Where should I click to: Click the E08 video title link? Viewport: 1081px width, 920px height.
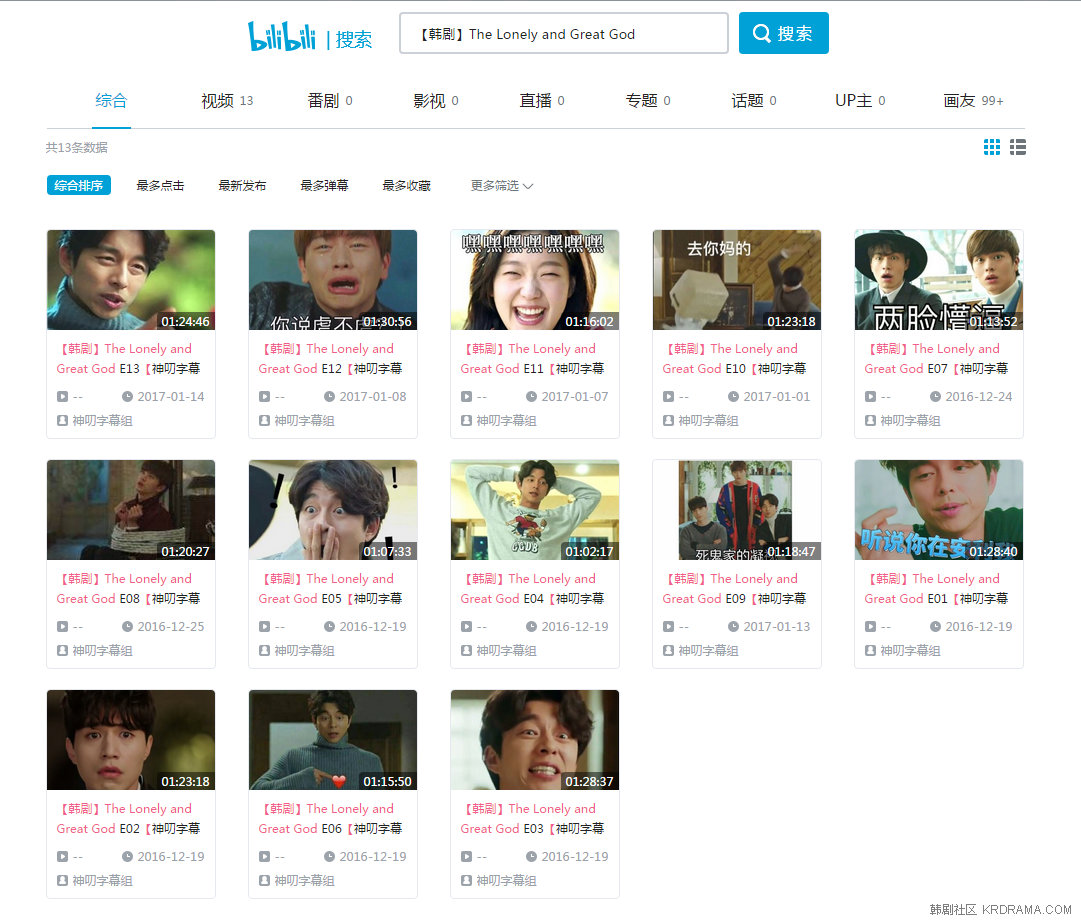128,588
